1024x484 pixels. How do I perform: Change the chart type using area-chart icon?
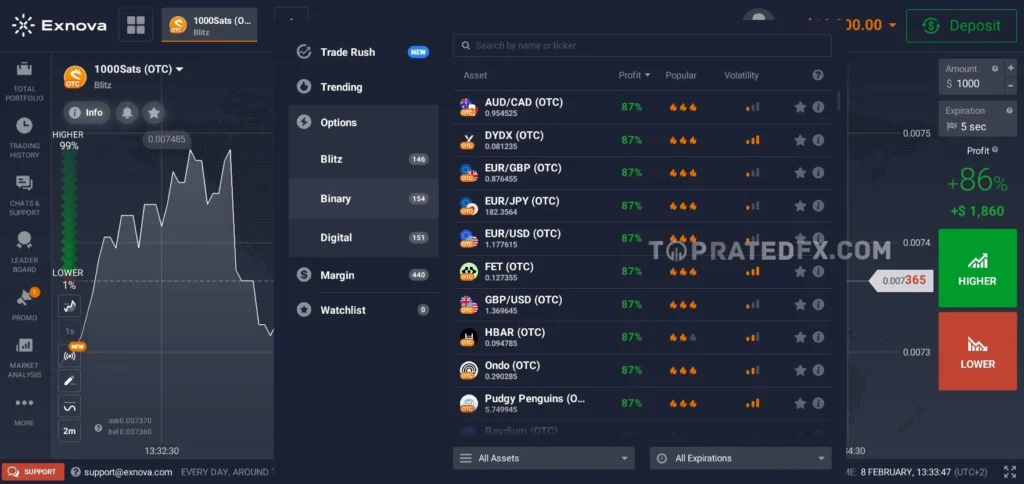[69, 306]
